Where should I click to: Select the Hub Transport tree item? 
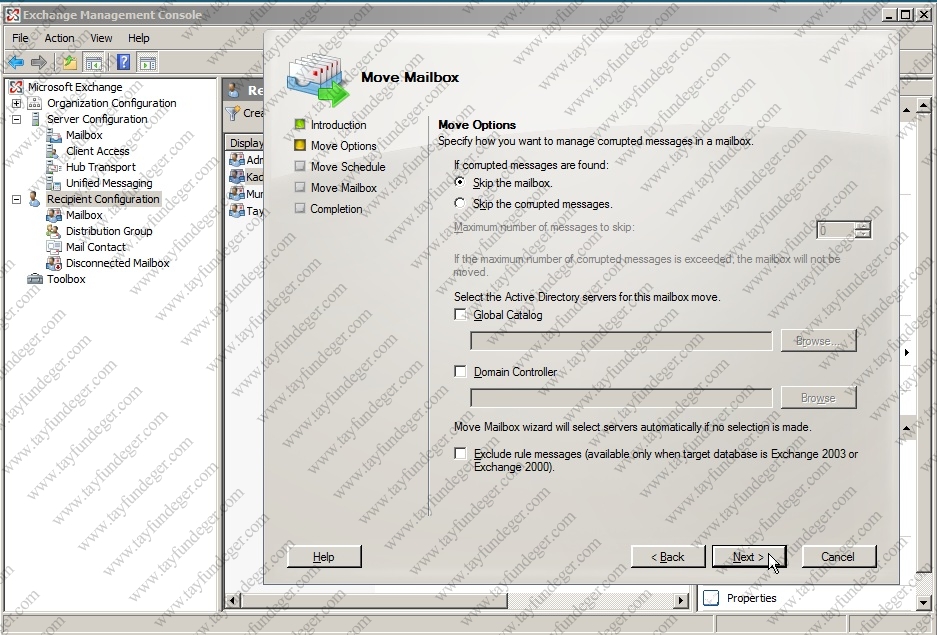pyautogui.click(x=100, y=167)
